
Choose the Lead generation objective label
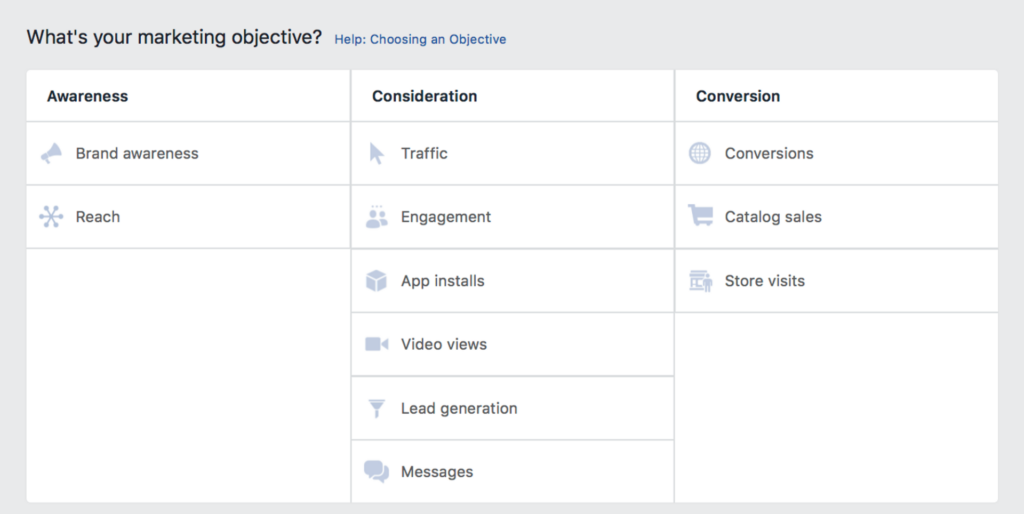coord(459,408)
